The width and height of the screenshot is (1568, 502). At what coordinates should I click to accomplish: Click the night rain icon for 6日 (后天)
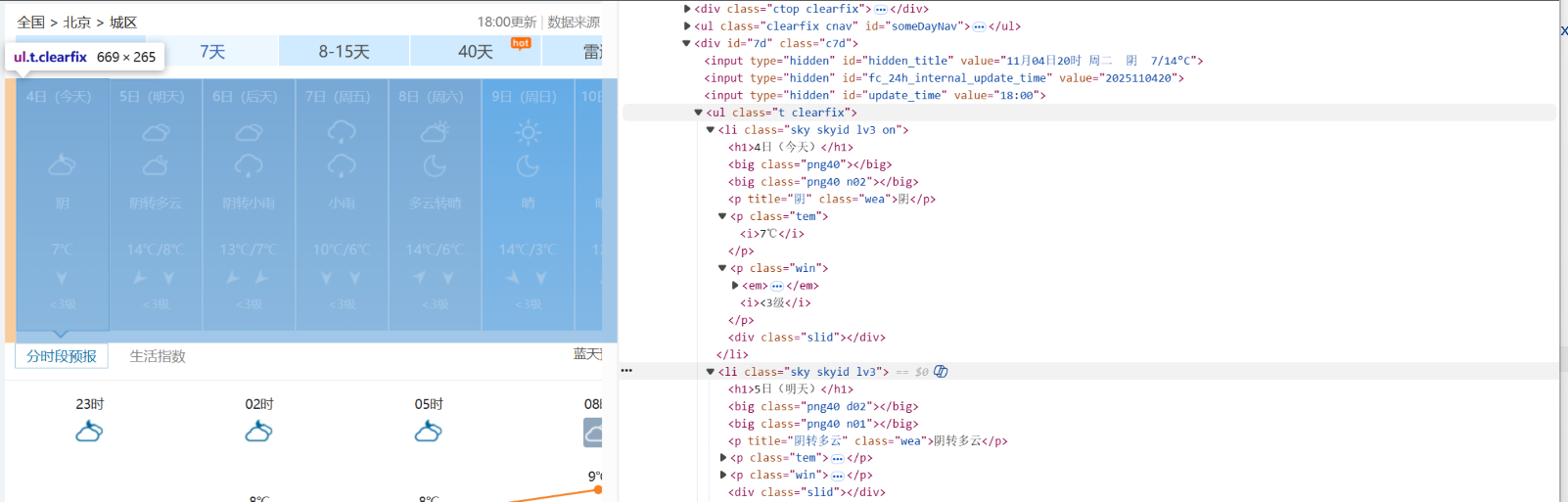click(x=249, y=166)
